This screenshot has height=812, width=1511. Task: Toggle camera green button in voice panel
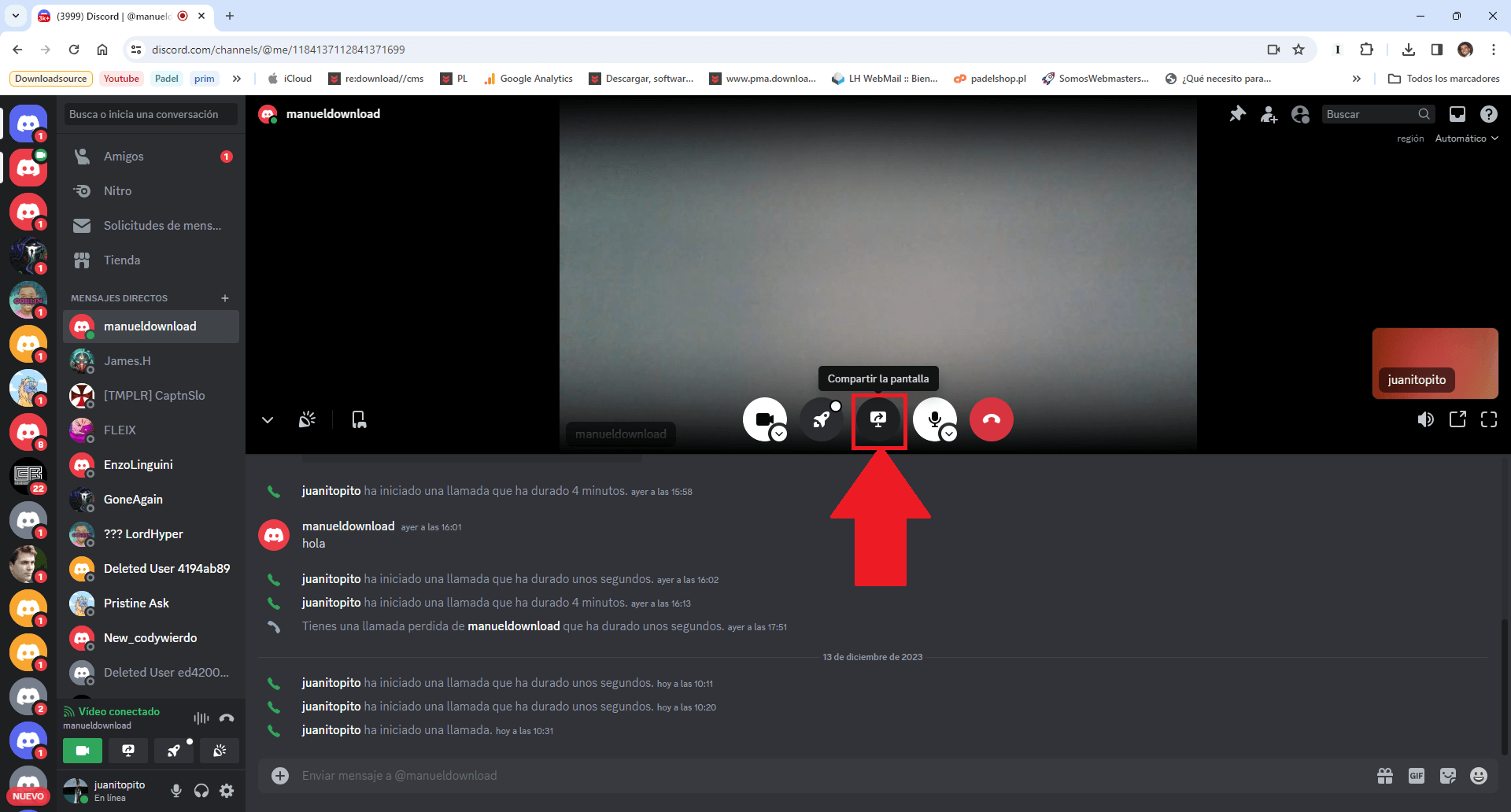click(83, 751)
